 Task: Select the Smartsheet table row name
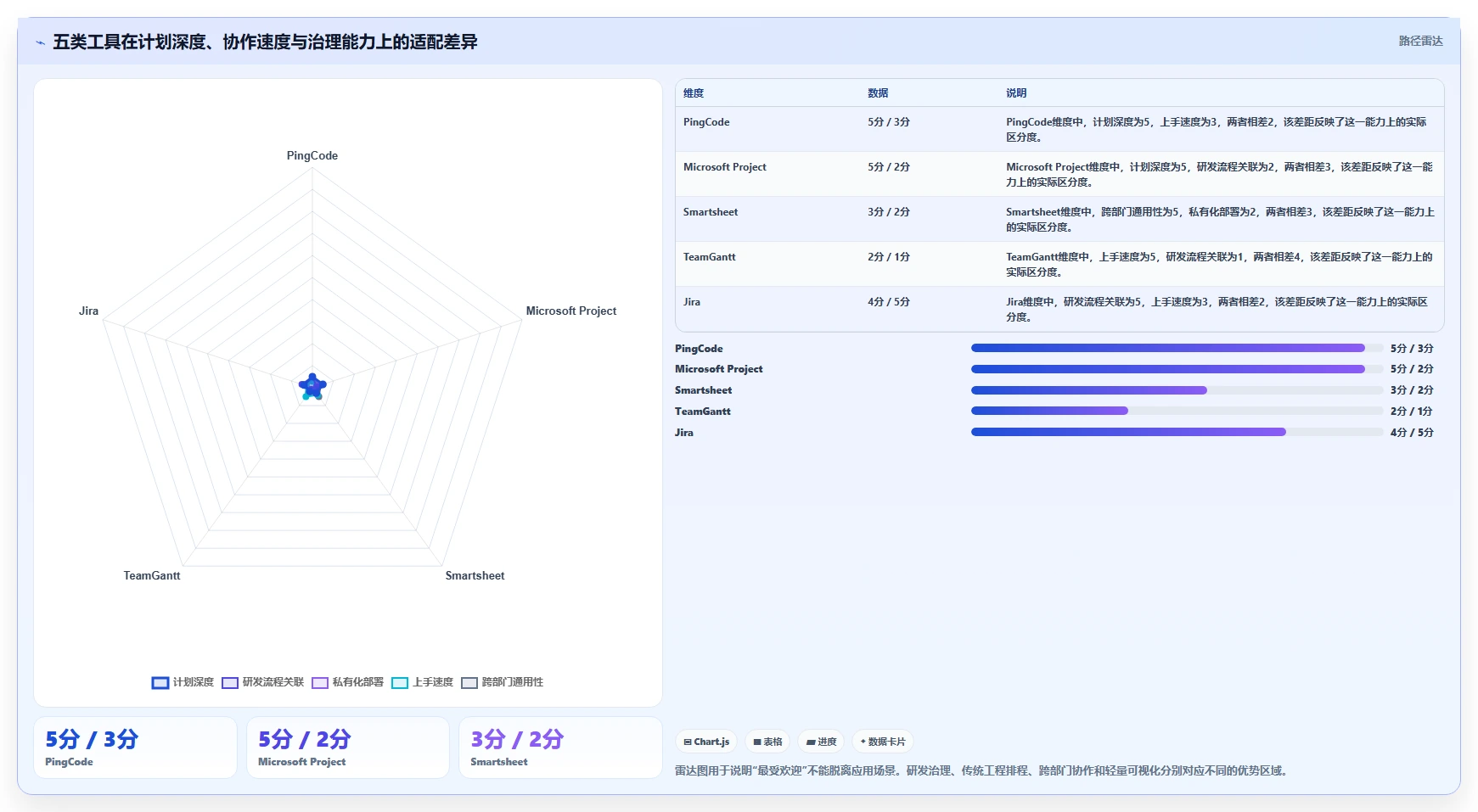(x=711, y=212)
